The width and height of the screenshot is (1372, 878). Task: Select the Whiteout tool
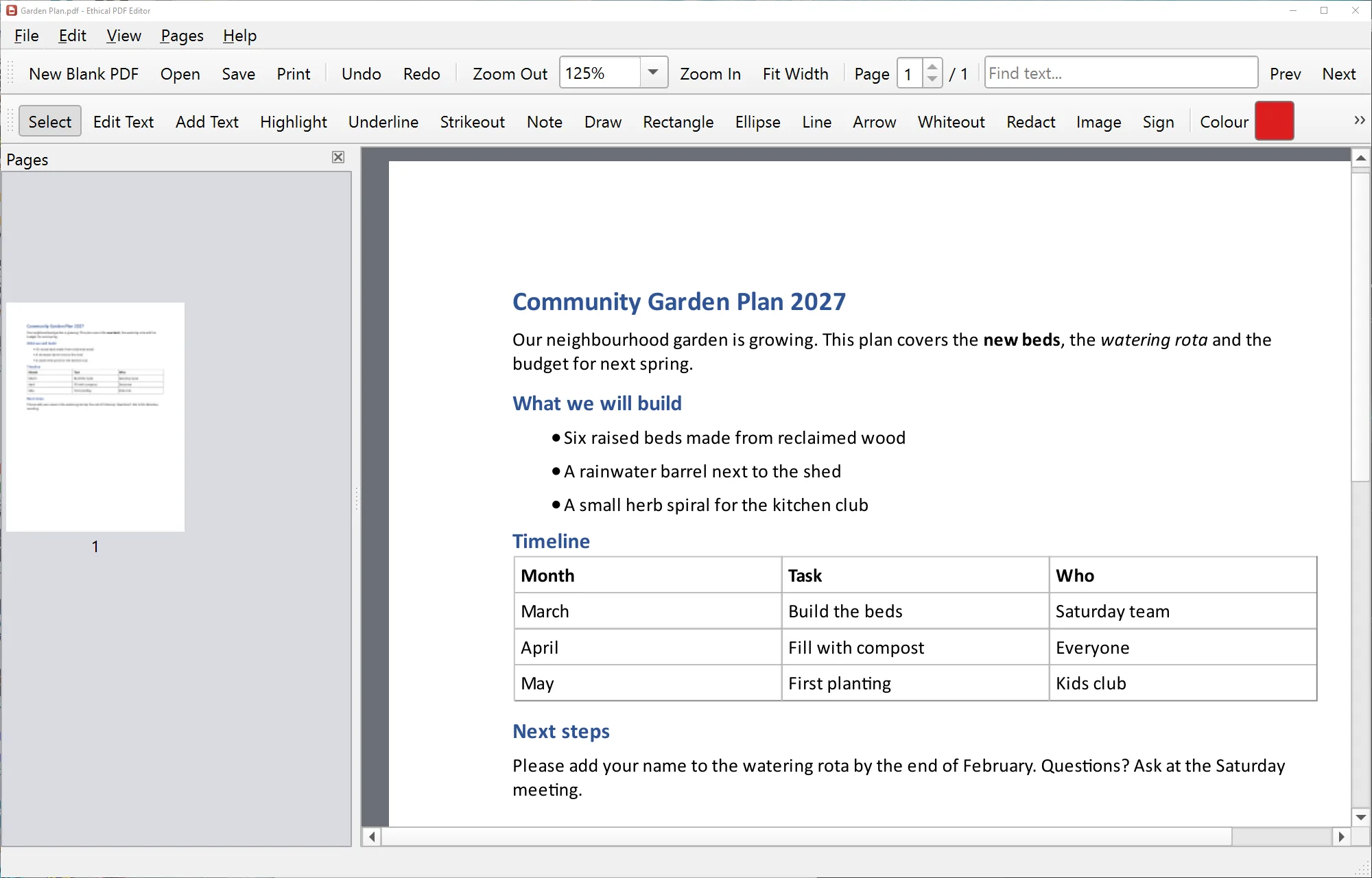click(951, 121)
